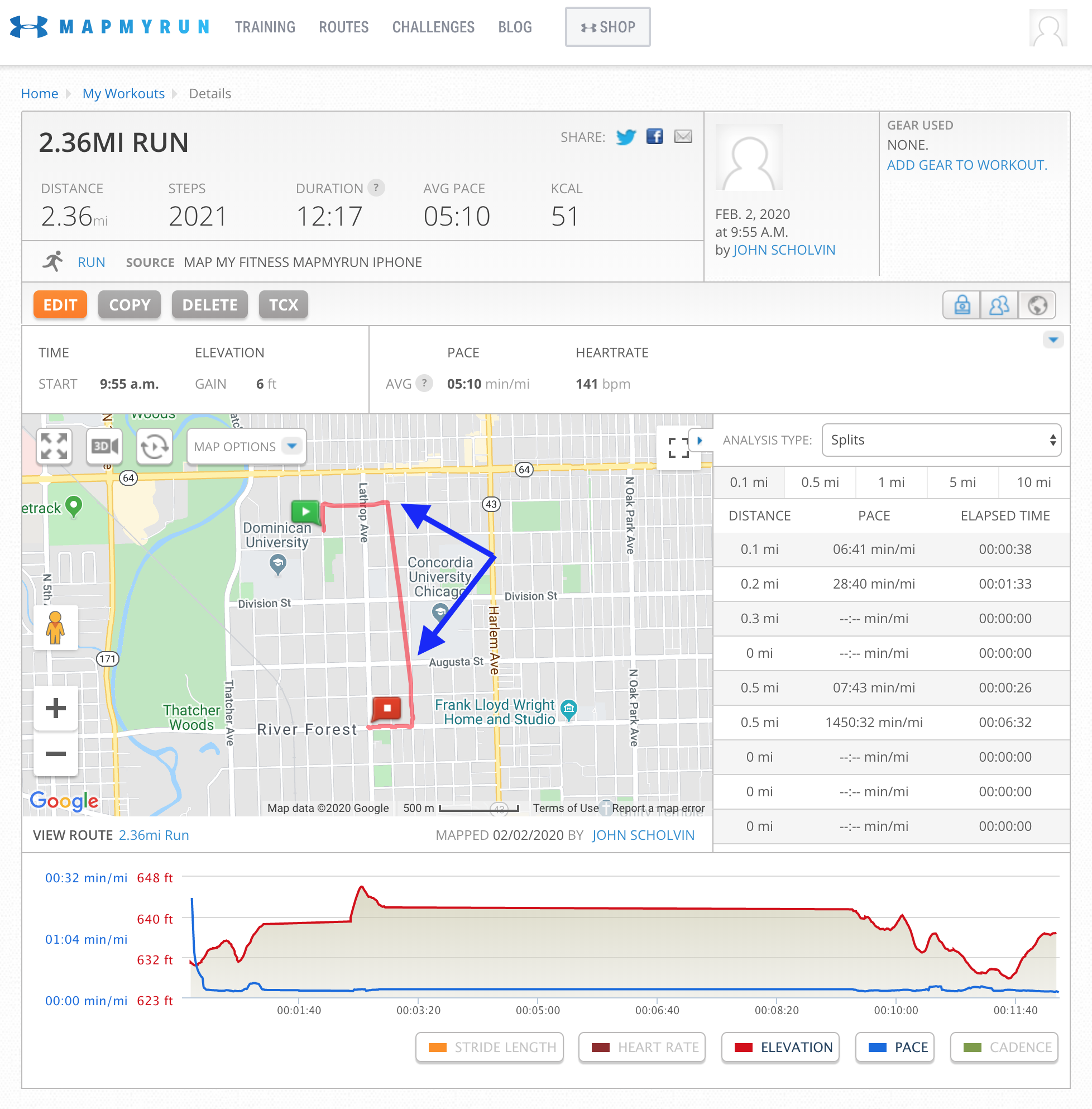Toggle Pace chart series
Screen dimensions: 1092x1109
tap(894, 1047)
